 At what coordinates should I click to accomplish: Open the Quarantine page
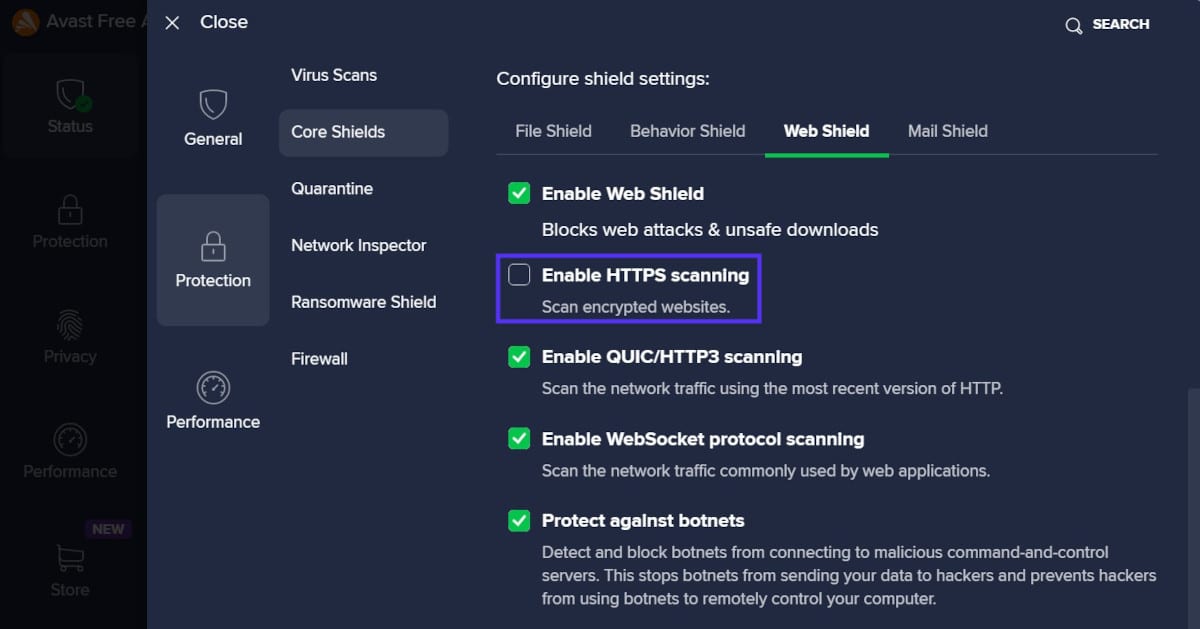(332, 188)
